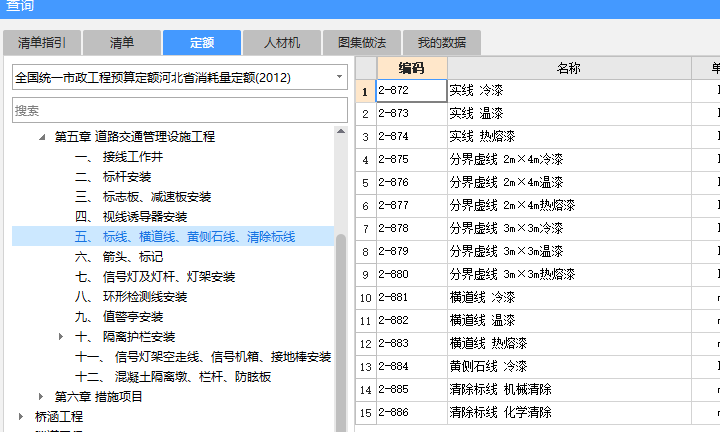Select the 定额 tab
720x432 pixels.
click(202, 43)
